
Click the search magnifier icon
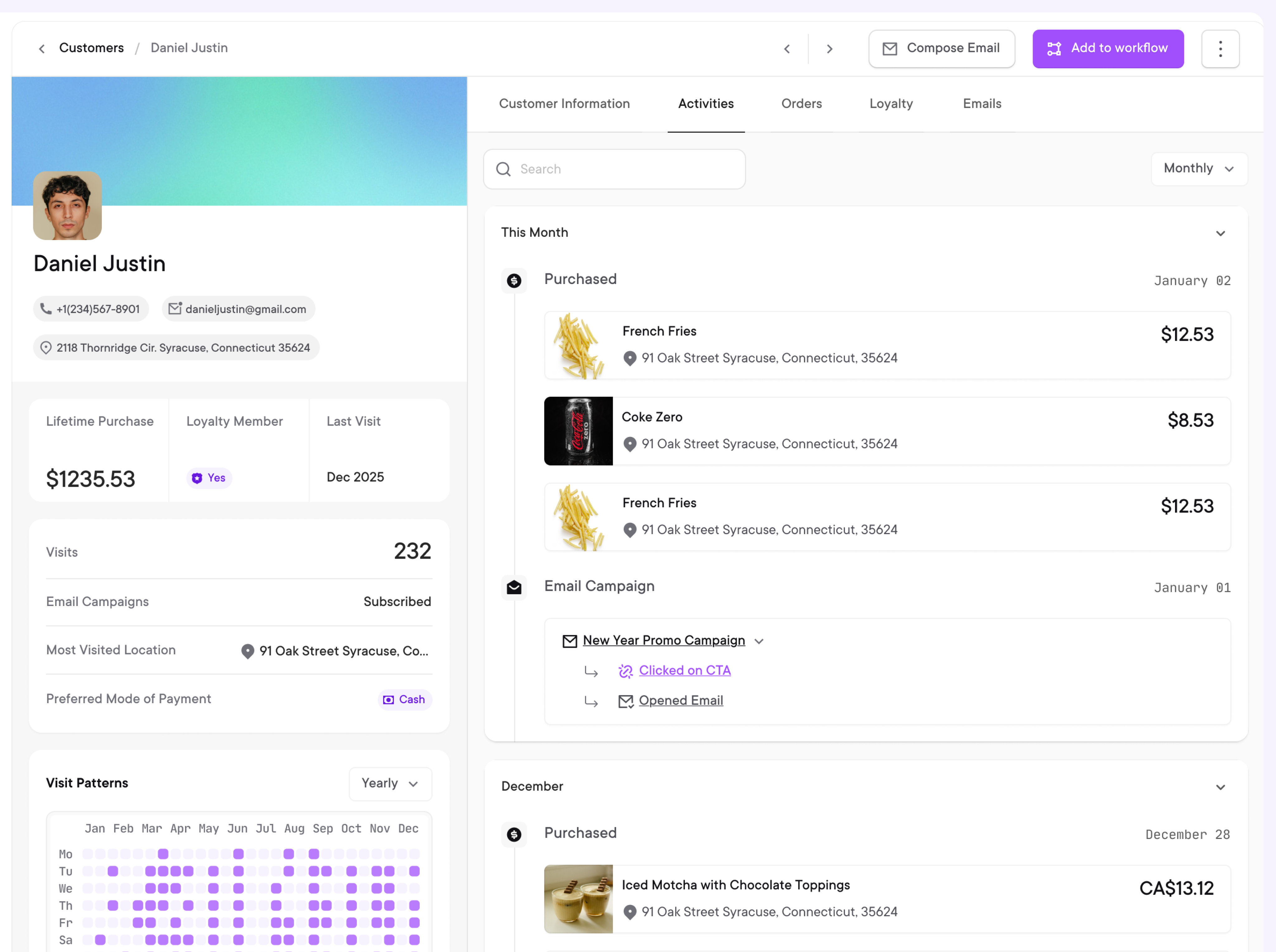503,169
